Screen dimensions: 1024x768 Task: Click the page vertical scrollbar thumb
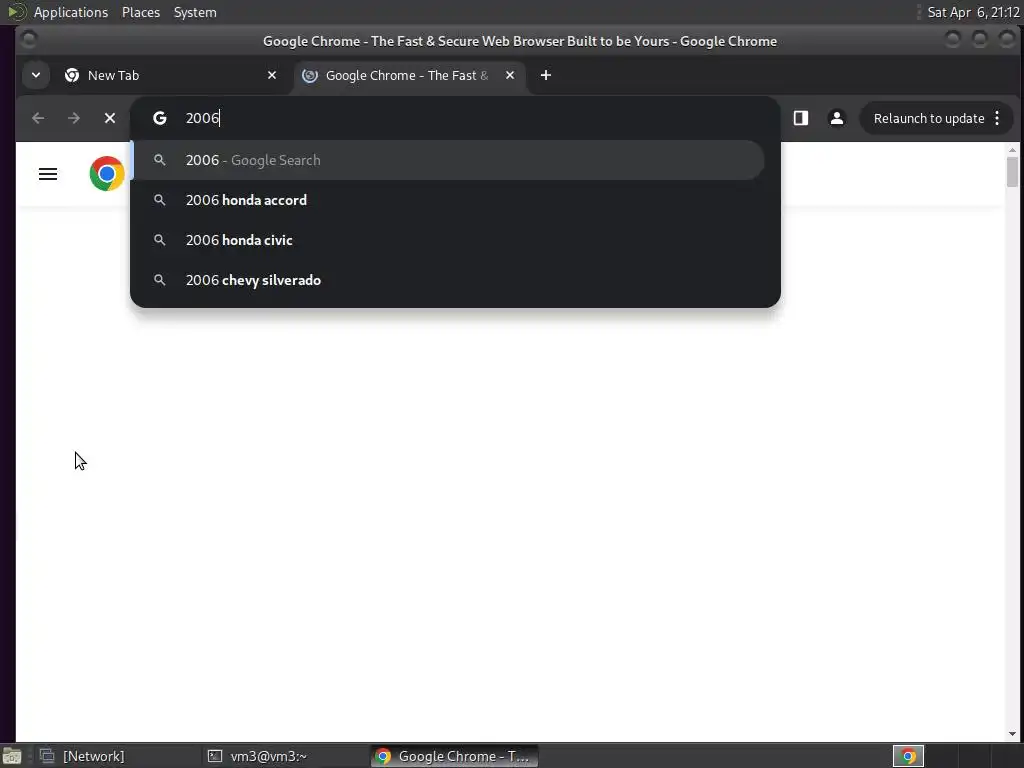tap(1012, 172)
